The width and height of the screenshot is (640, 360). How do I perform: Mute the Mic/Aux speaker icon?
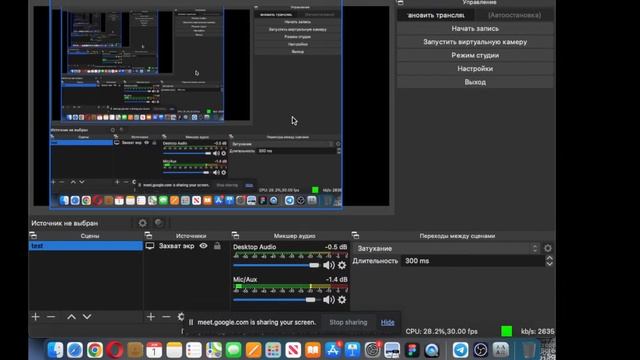click(x=329, y=300)
